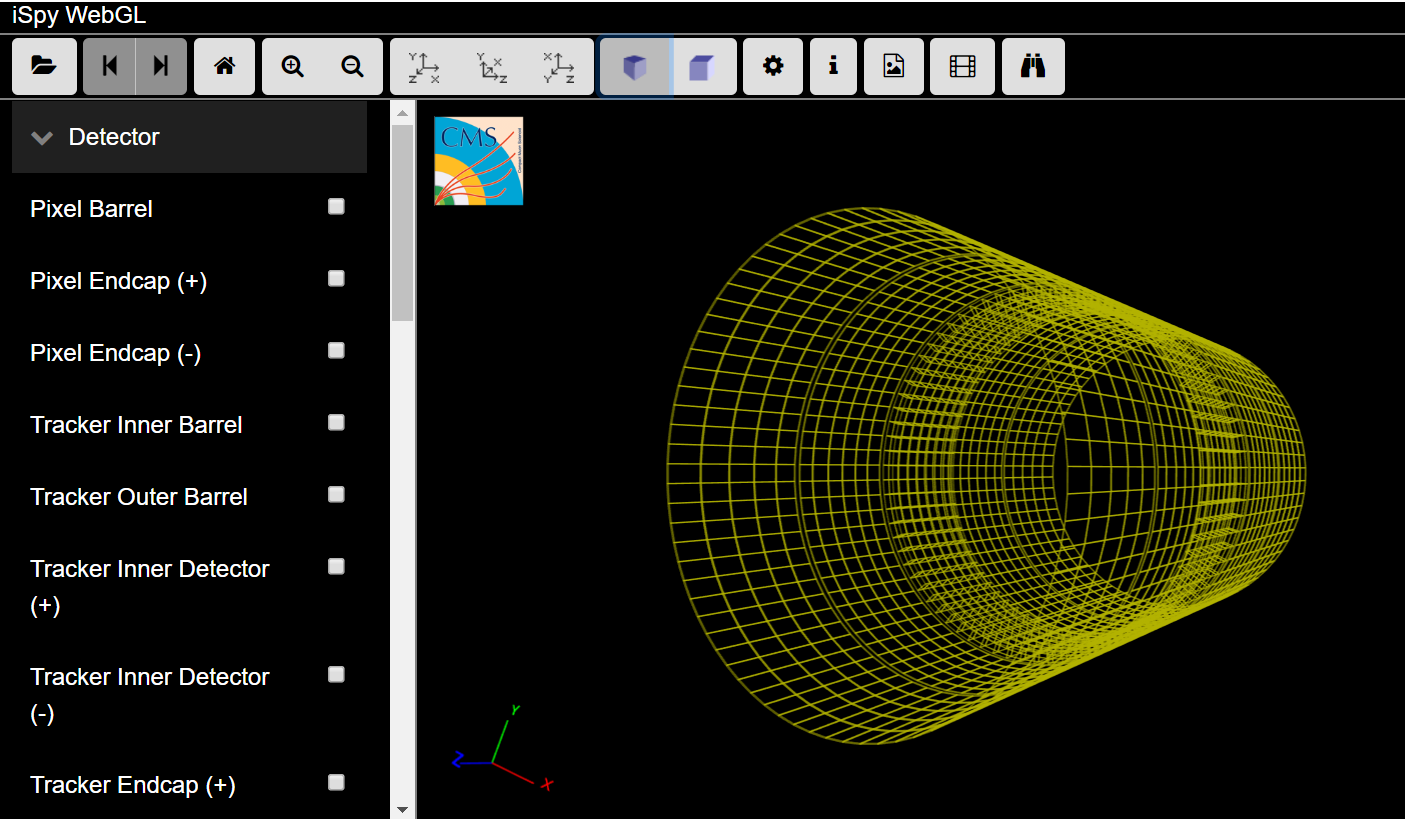Open event file with folder icon
Screen dimensions: 1405x819
(x=44, y=66)
